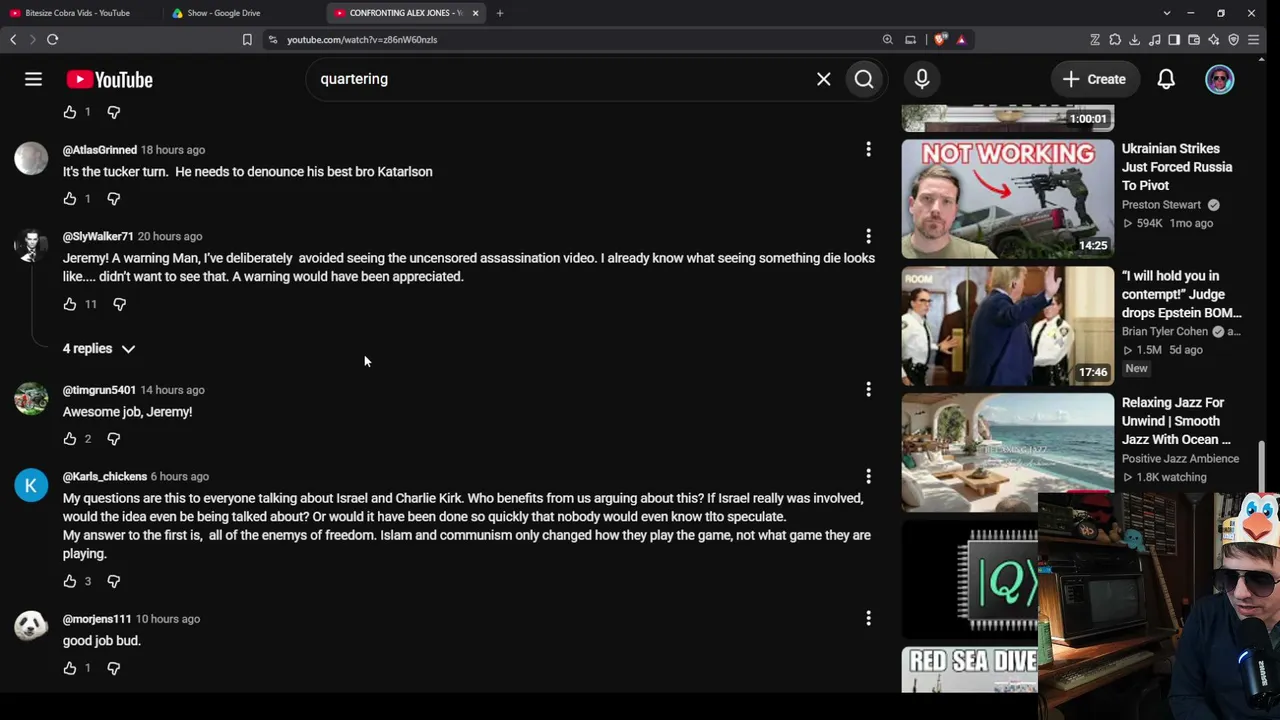Reload the current page

click(x=52, y=40)
